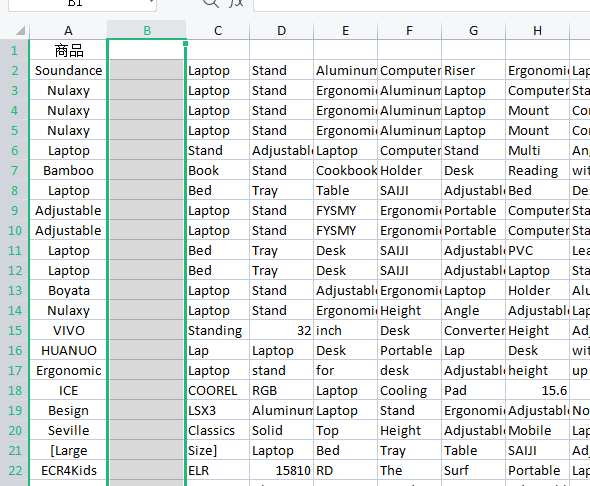Select the ELR cell
This screenshot has height=486, width=590.
point(218,470)
